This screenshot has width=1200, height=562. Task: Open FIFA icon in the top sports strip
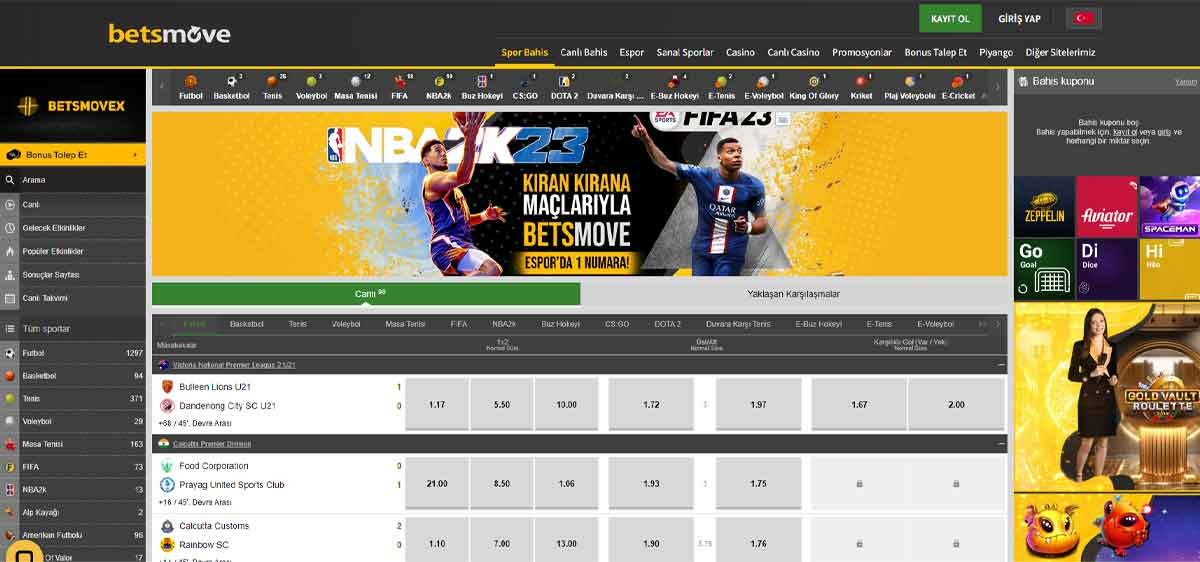click(399, 87)
